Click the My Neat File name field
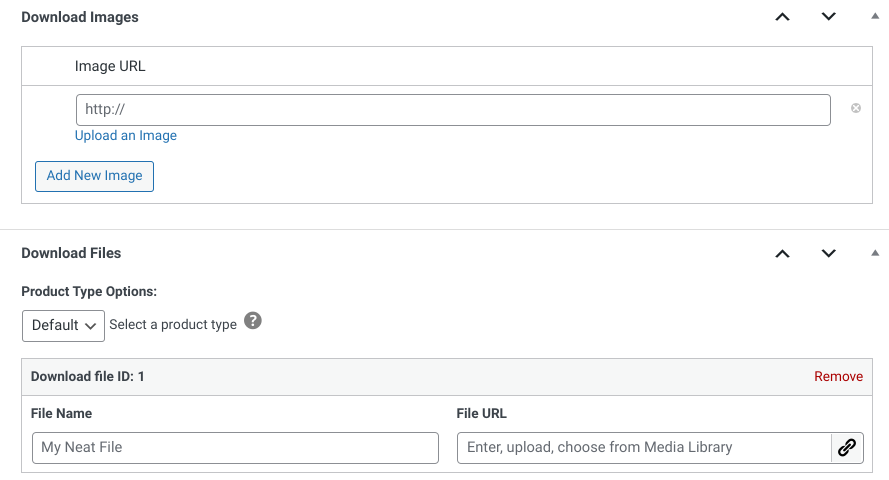This screenshot has width=889, height=480. tap(235, 448)
